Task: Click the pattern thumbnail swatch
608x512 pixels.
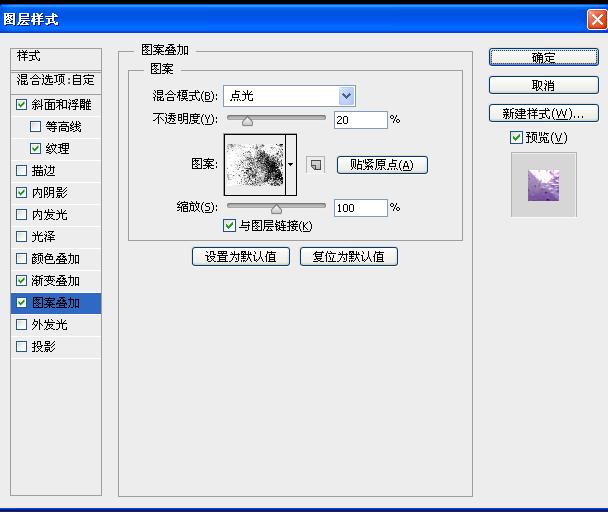Action: (255, 165)
